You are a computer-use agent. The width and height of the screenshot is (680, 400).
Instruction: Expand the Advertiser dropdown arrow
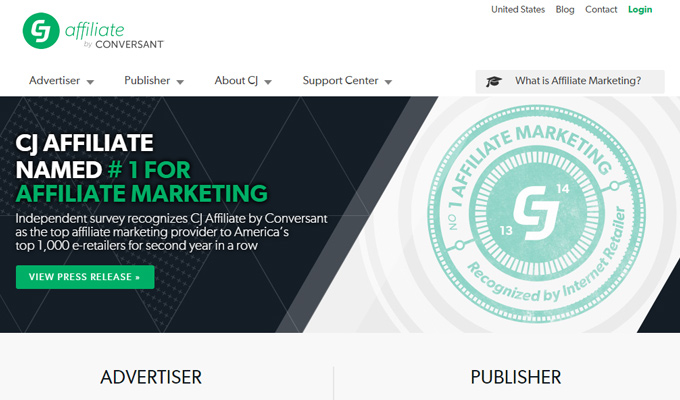coord(90,82)
